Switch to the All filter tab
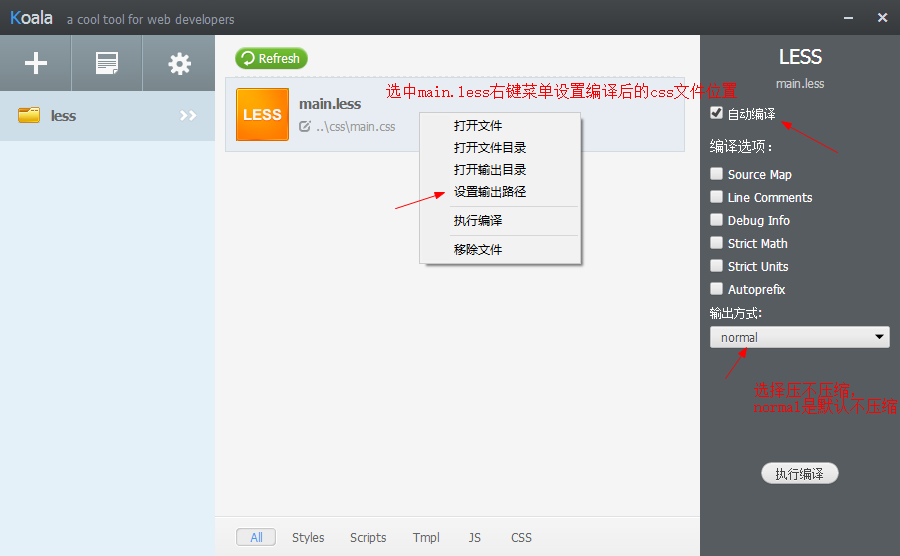 coord(256,538)
